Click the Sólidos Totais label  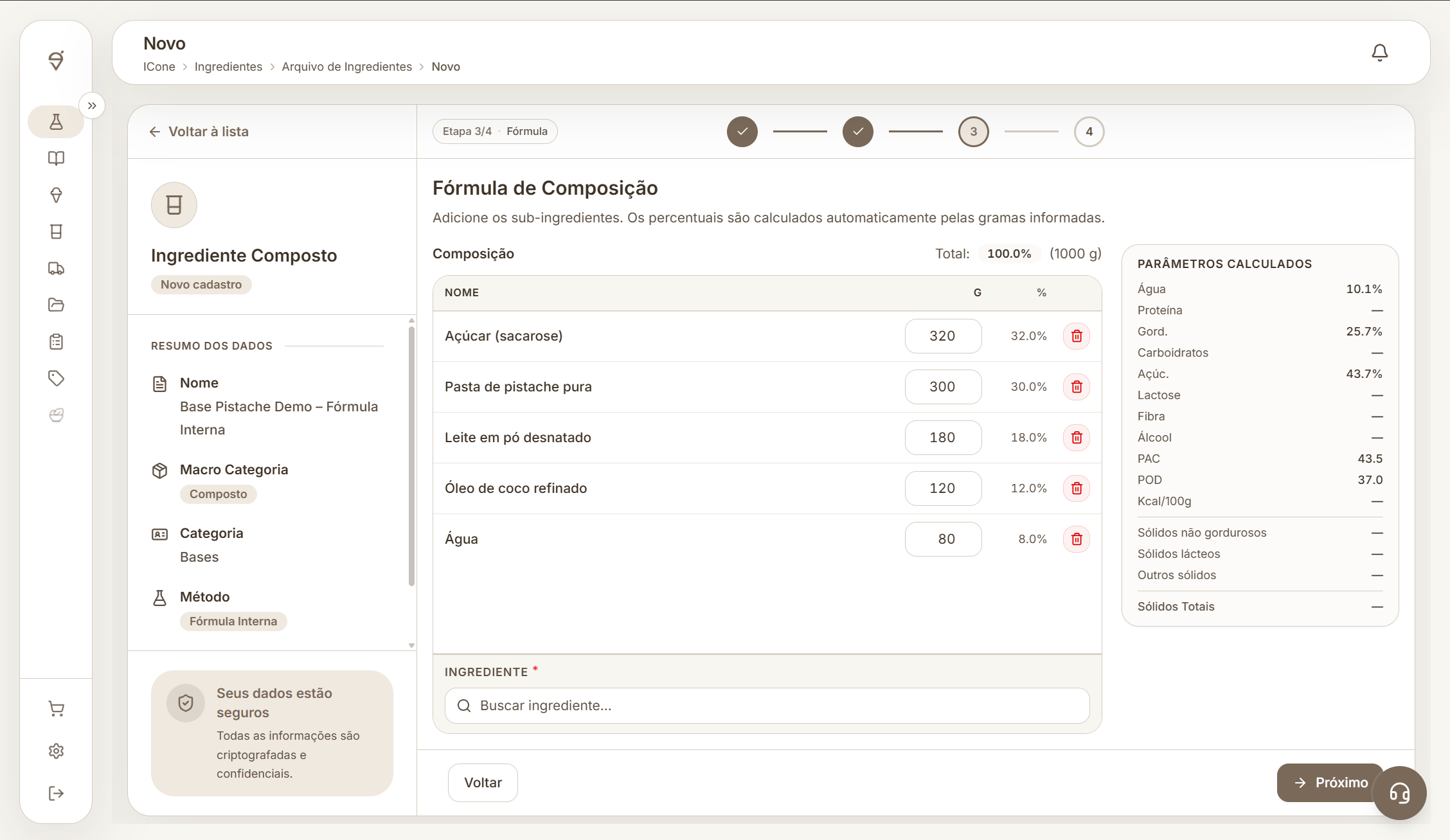(1176, 607)
